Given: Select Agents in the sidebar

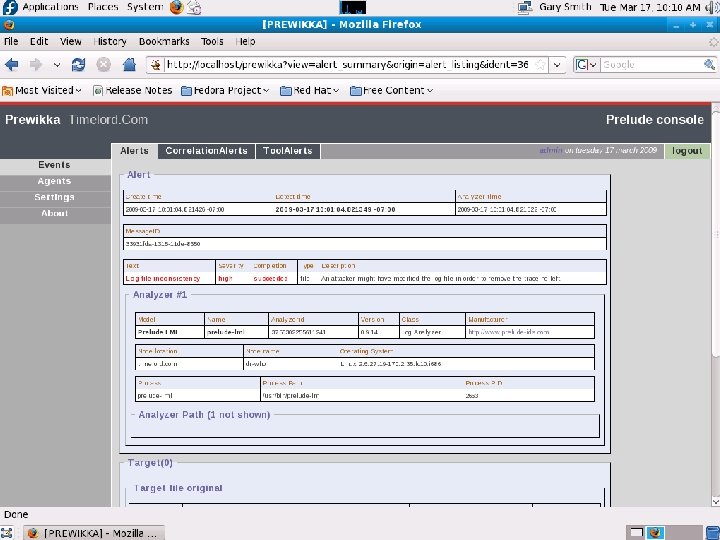Looking at the screenshot, I should (x=54, y=181).
